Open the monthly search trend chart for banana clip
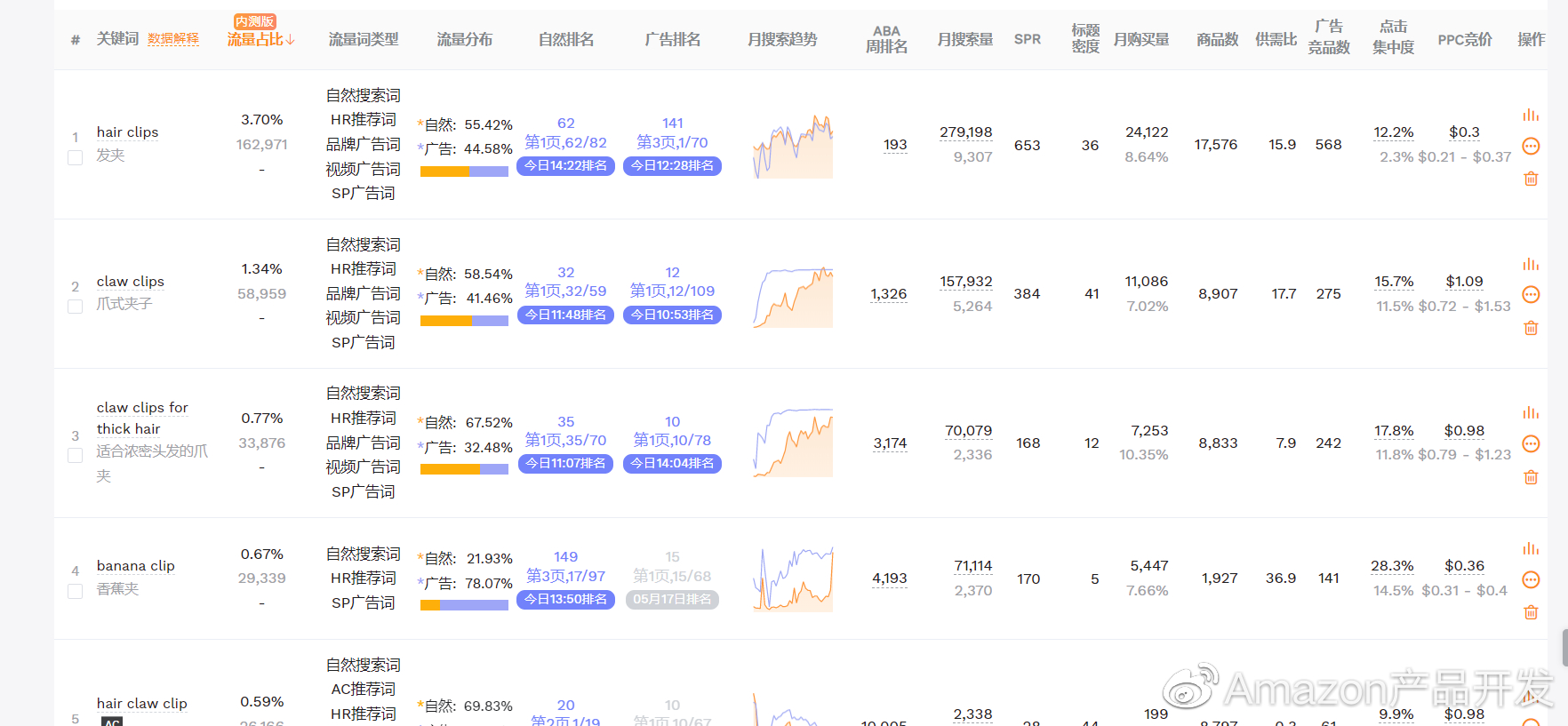Image resolution: width=1568 pixels, height=726 pixels. point(793,578)
